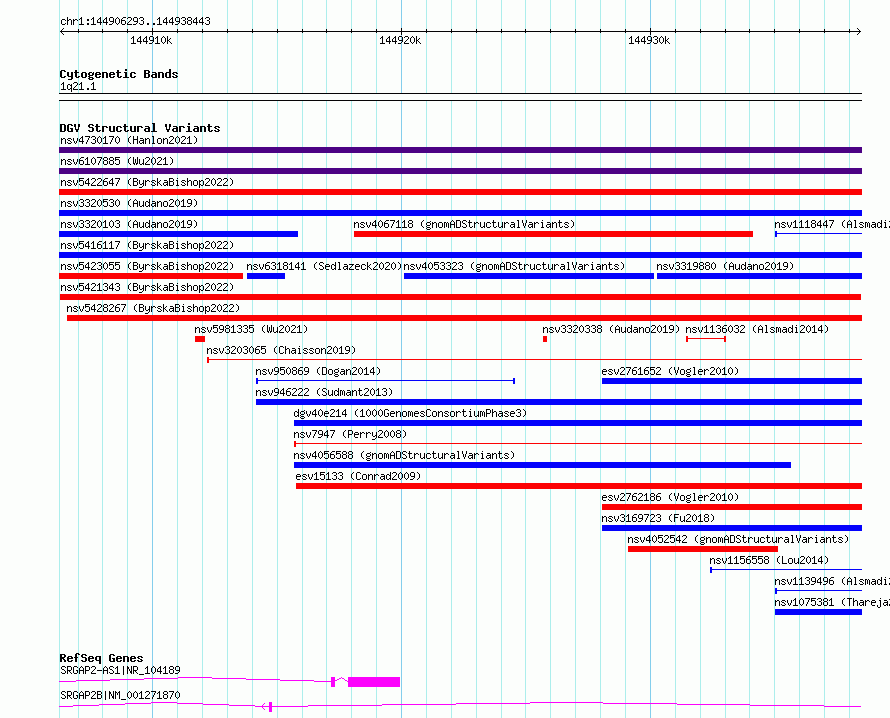The height and width of the screenshot is (718, 890).
Task: Select the 1q21.1 band label
Action: point(78,87)
